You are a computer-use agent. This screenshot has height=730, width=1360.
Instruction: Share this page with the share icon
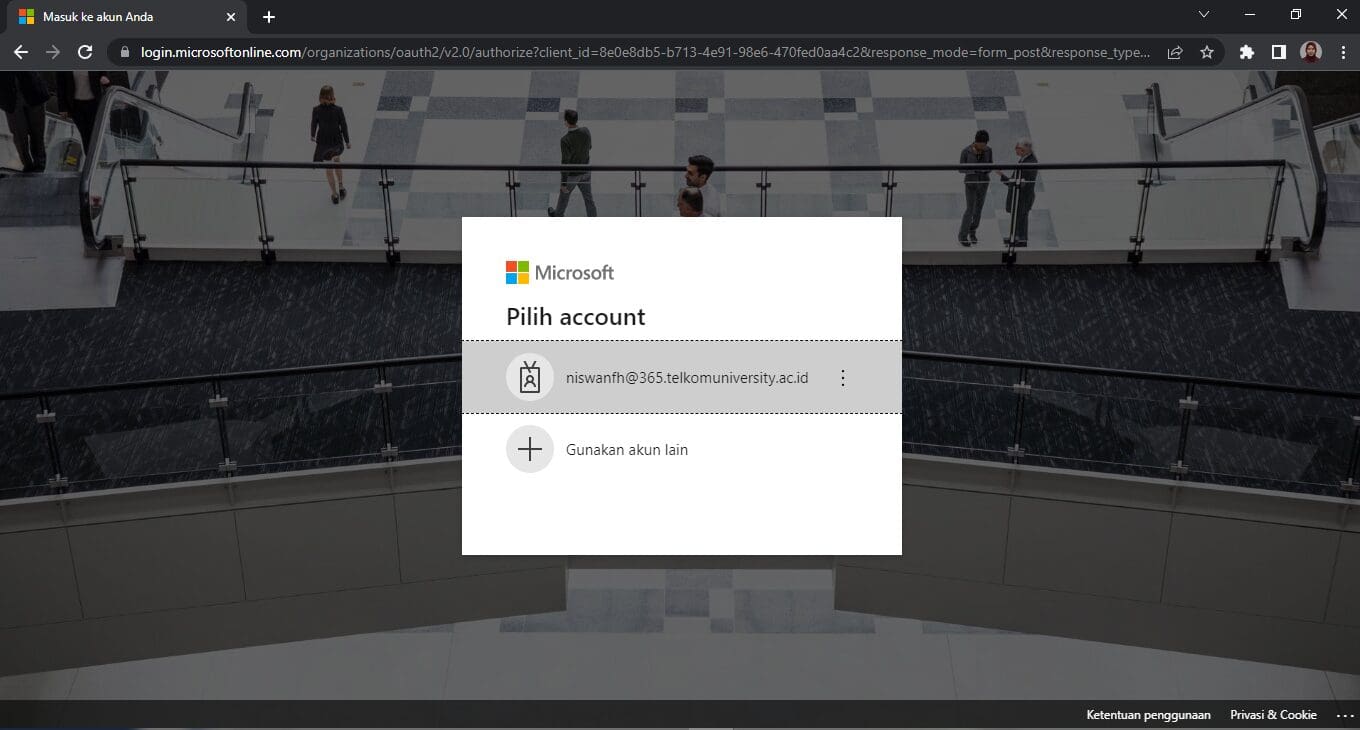(x=1175, y=52)
